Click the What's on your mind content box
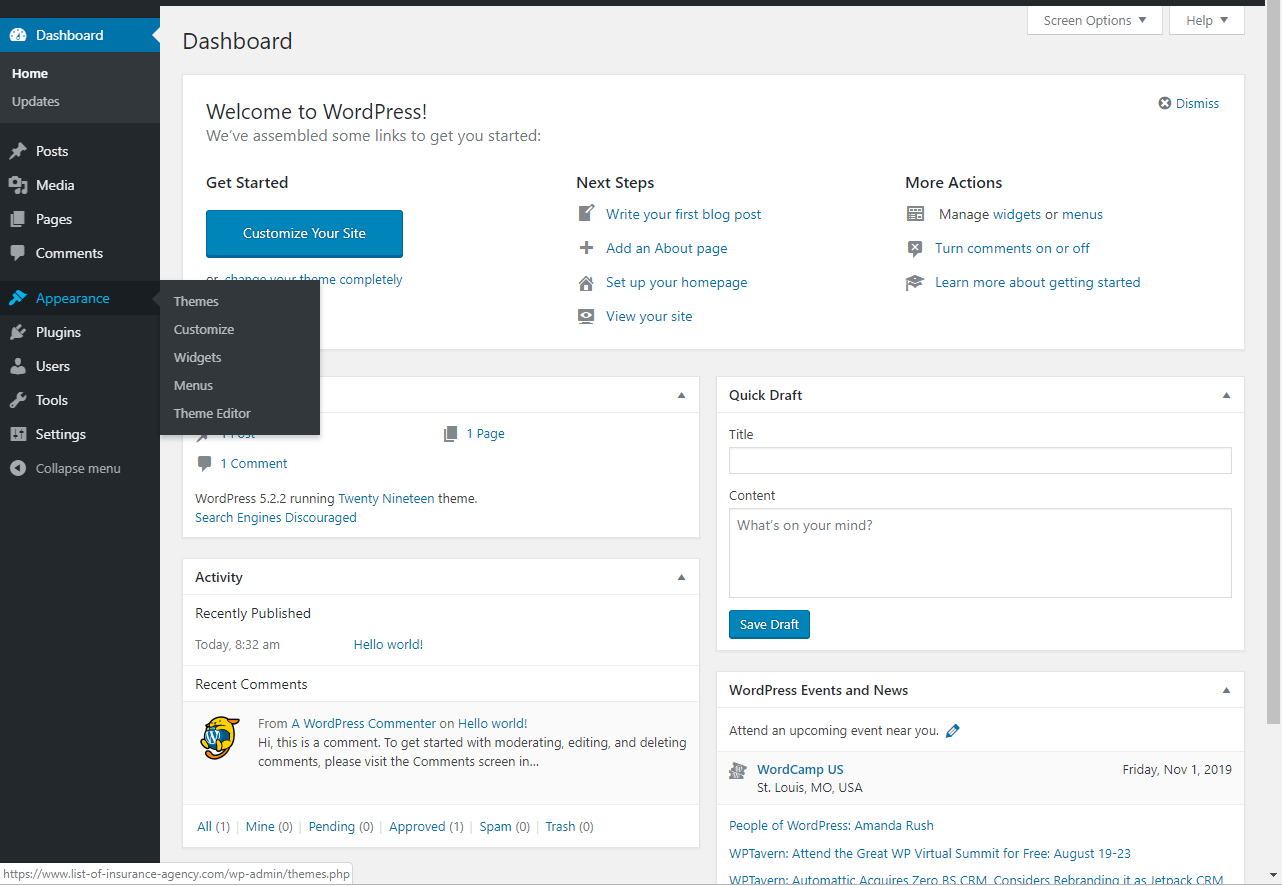Image resolution: width=1282 pixels, height=886 pixels. tap(980, 553)
